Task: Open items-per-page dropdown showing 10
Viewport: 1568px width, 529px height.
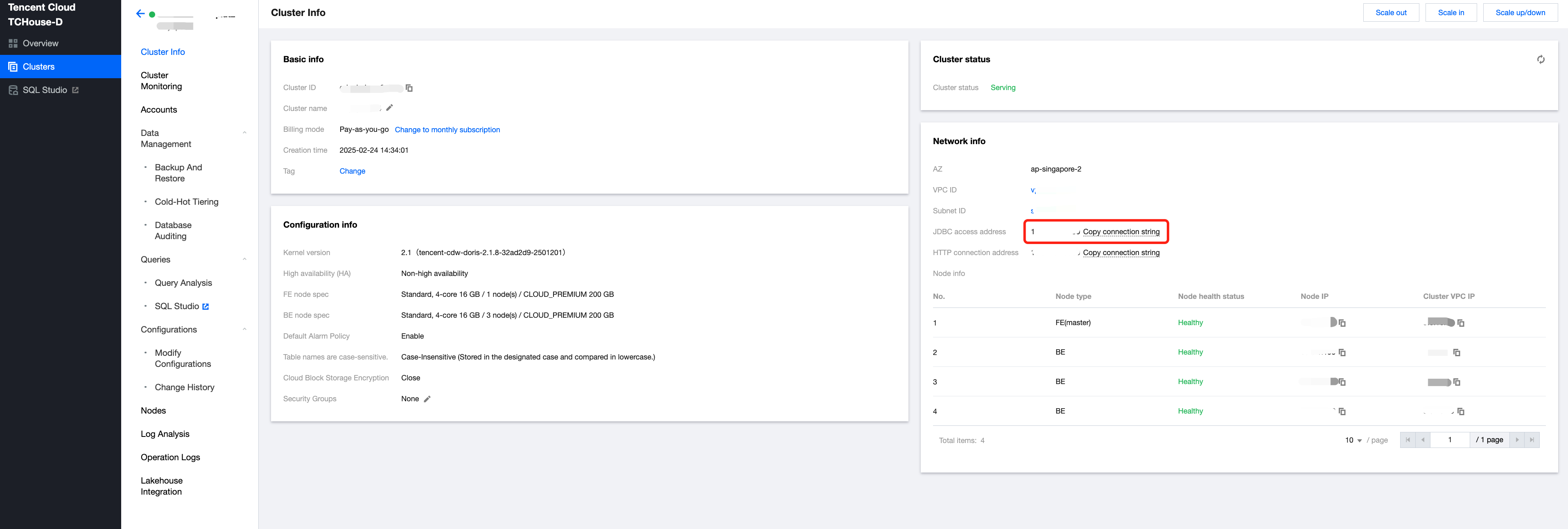Action: (1353, 440)
